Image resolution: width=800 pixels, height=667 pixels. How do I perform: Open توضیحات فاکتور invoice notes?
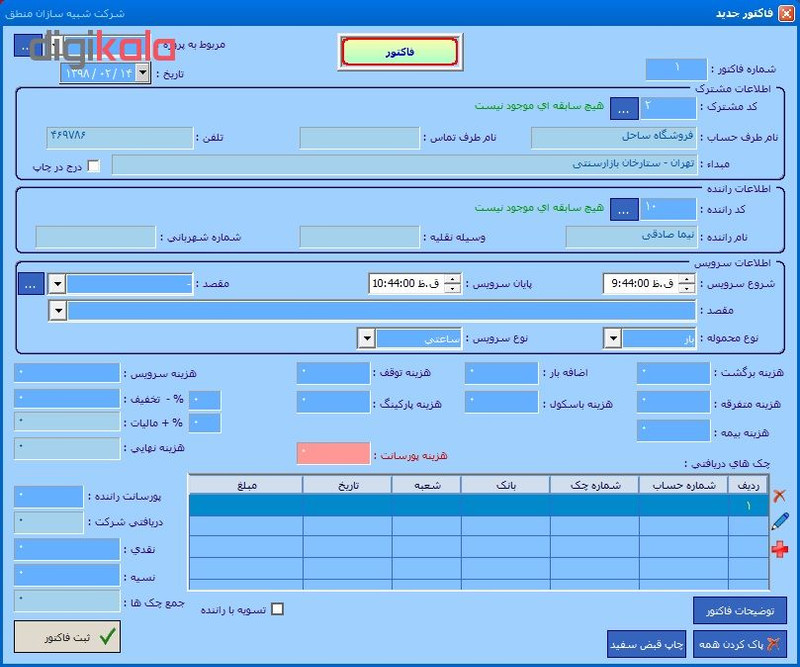point(739,610)
